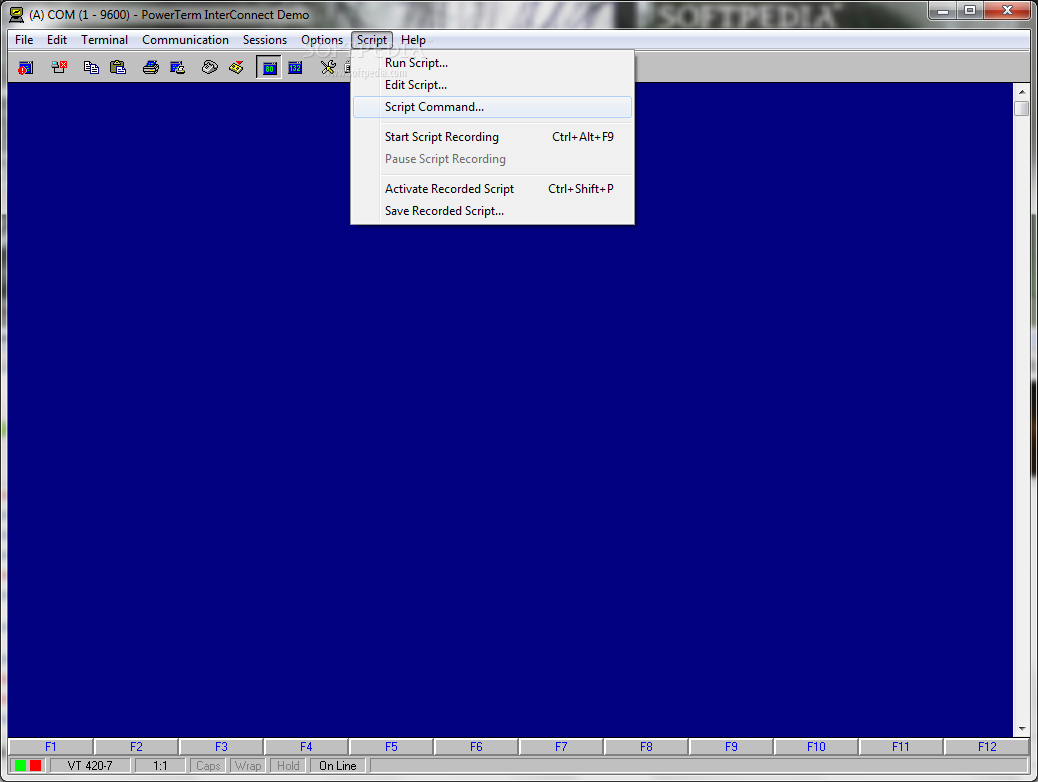1038x782 pixels.
Task: Switch to 132 column display
Action: click(x=295, y=68)
